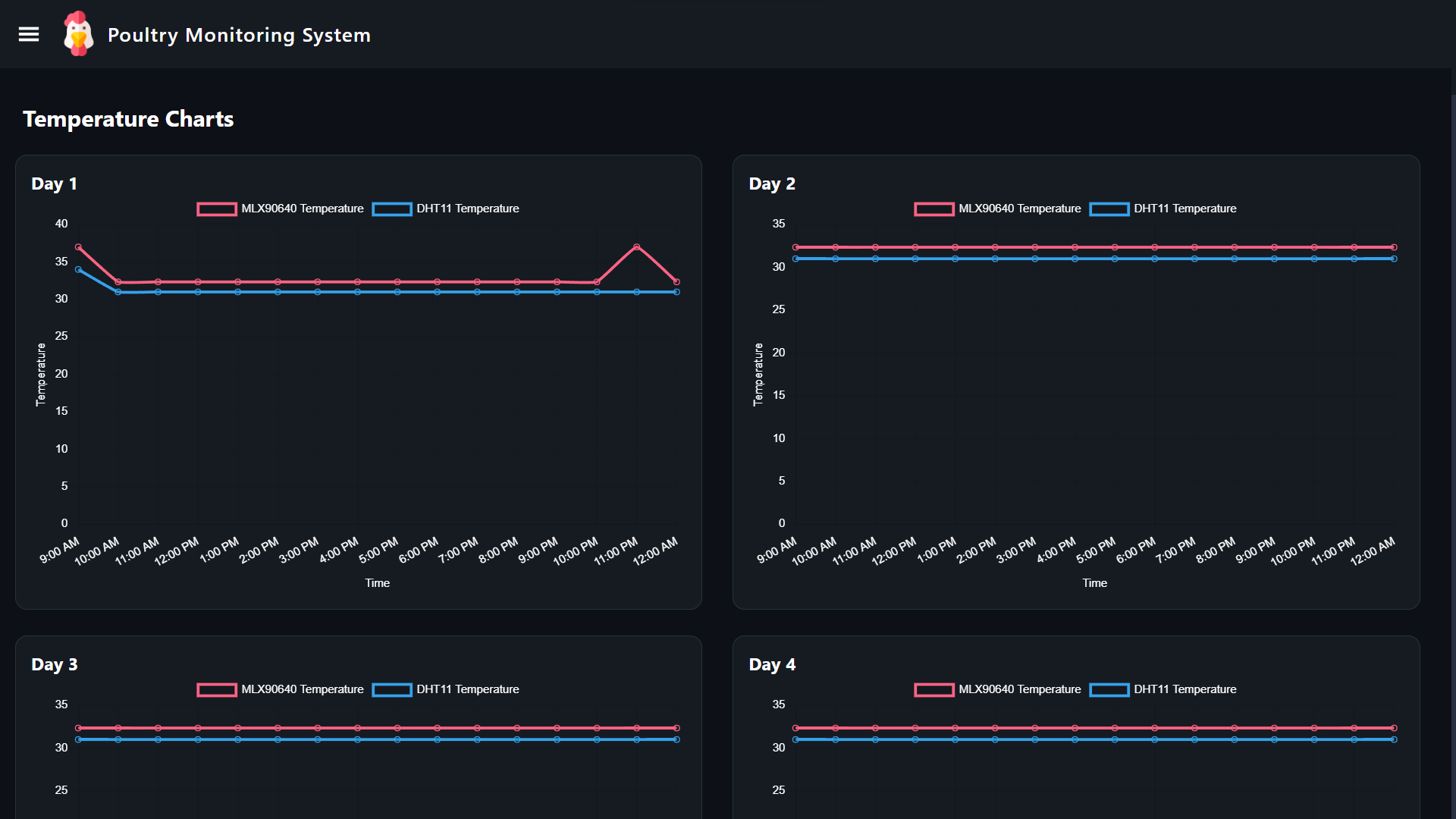Select the Day 2 chart tab heading

771,184
